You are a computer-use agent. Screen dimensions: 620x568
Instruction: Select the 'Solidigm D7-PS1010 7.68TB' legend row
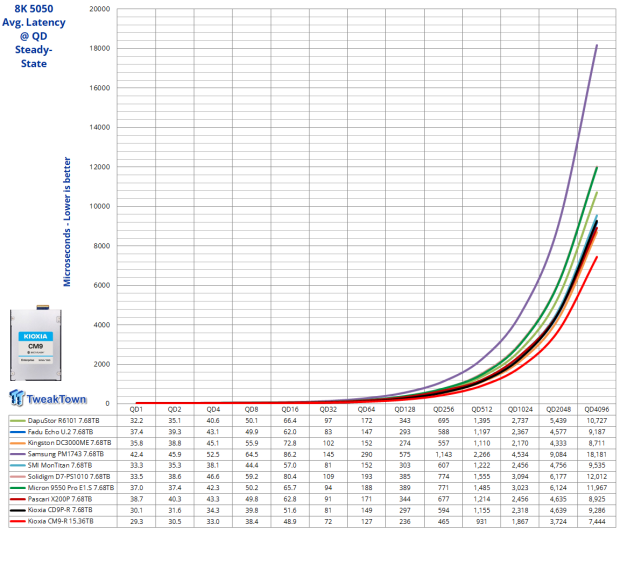click(63, 477)
